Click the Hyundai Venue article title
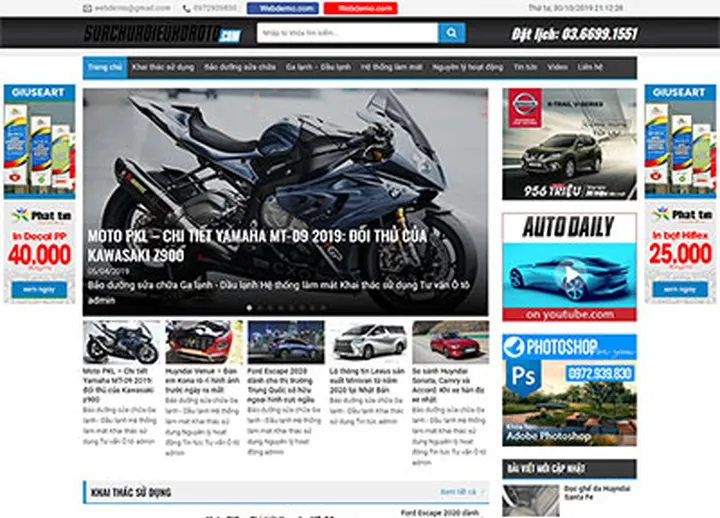The image size is (720, 518). click(202, 380)
